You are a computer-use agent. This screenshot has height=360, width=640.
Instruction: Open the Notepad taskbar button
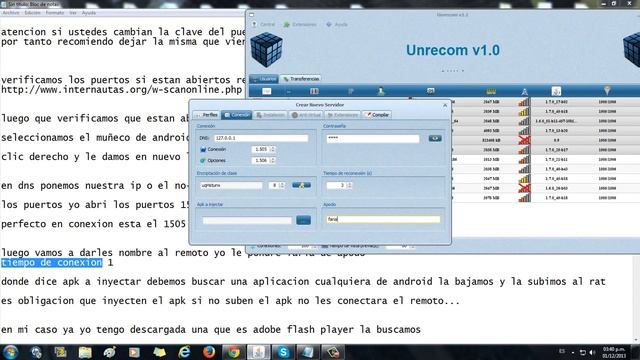tap(308, 352)
